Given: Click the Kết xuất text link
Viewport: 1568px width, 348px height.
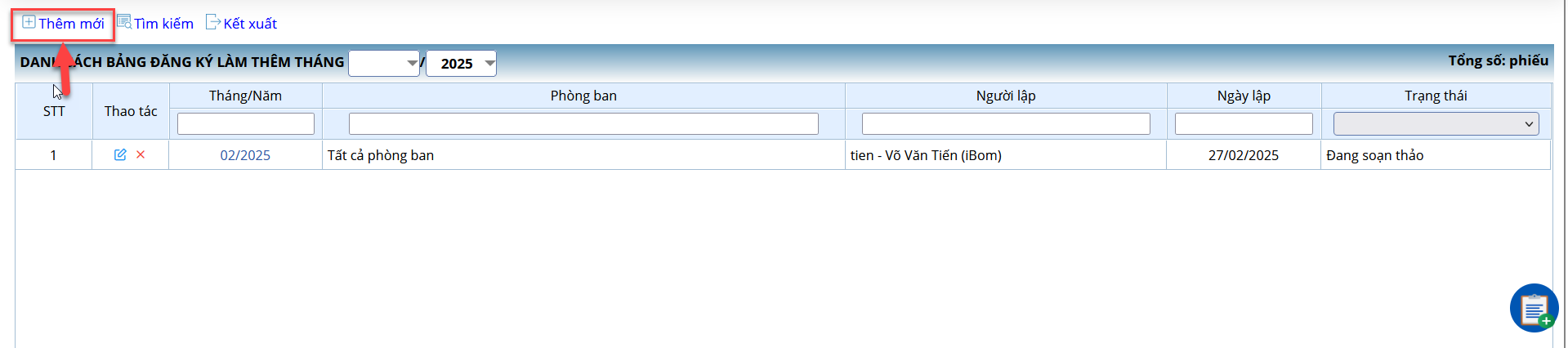Looking at the screenshot, I should (x=250, y=24).
